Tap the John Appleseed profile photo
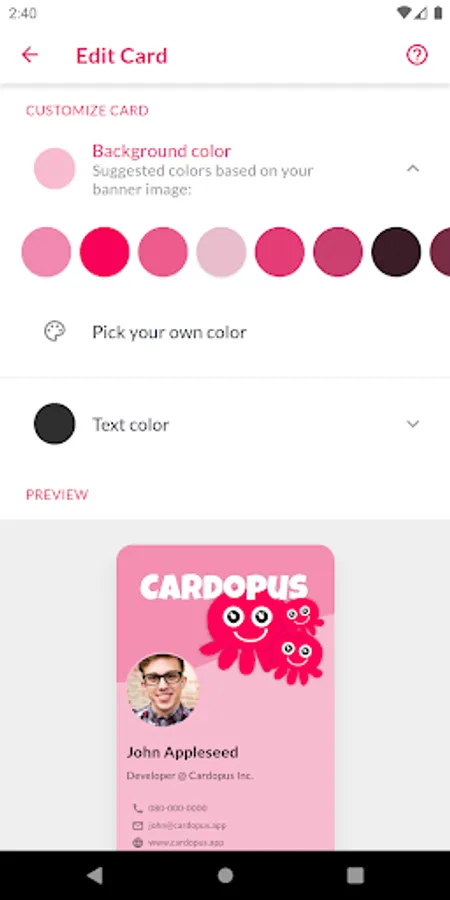450x900 pixels. 163,690
